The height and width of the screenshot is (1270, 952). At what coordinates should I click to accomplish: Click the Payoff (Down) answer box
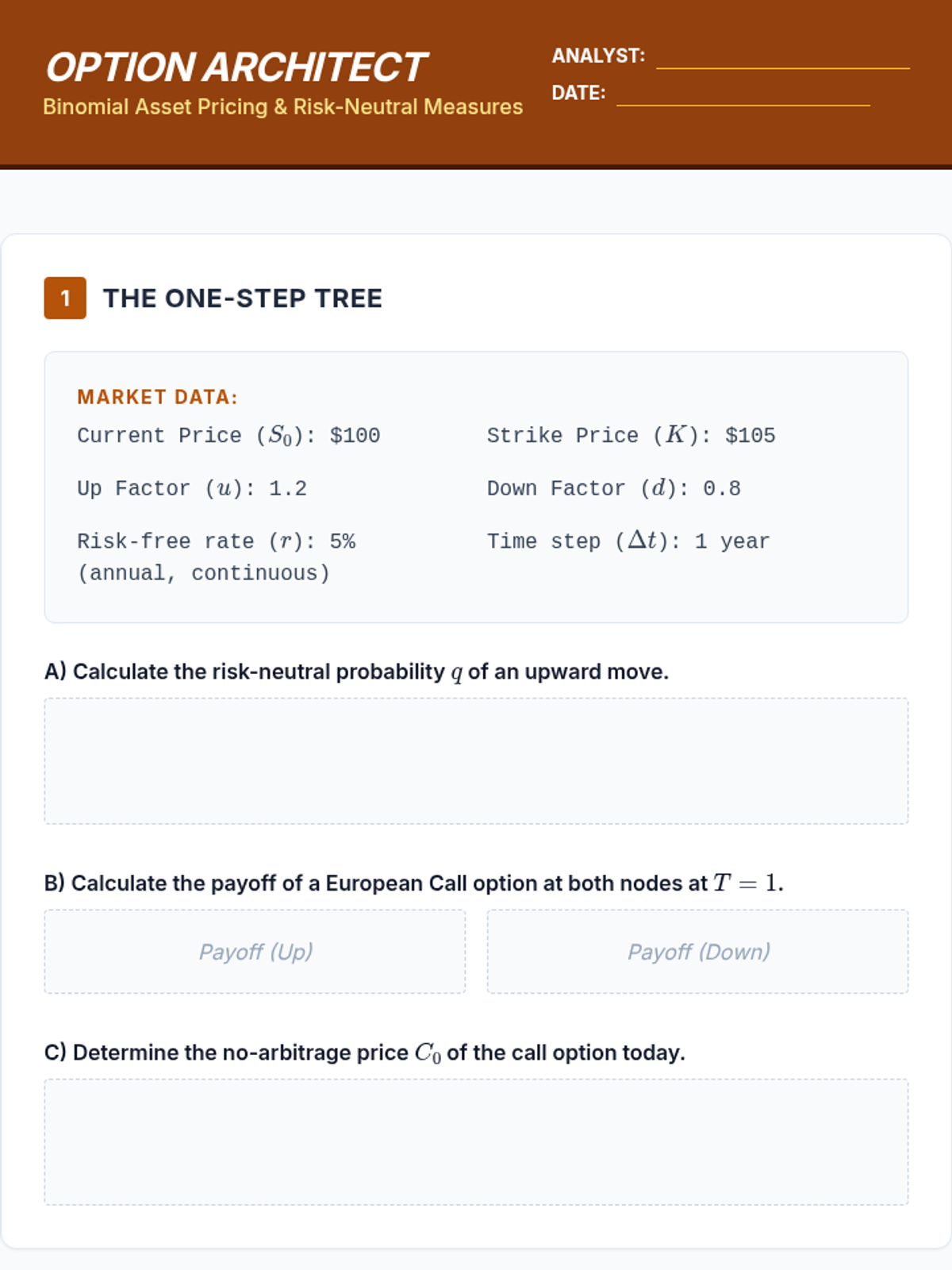pos(697,952)
